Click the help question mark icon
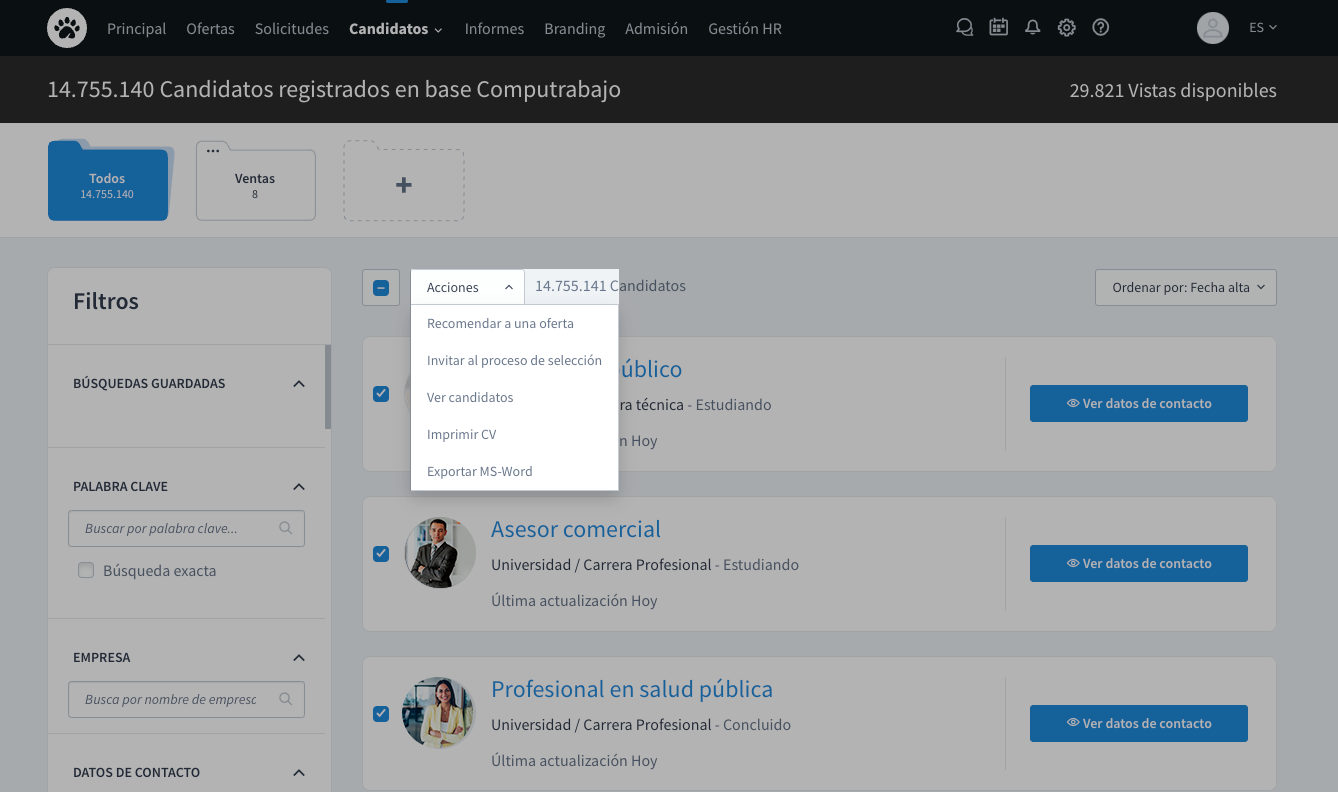1338x792 pixels. point(1101,28)
